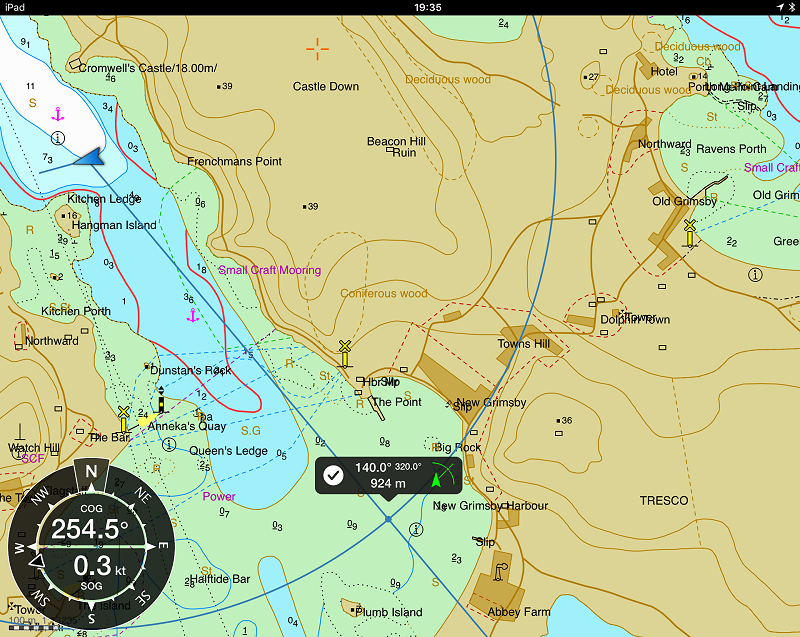The height and width of the screenshot is (637, 800).
Task: Tap the Hotel label
Action: coord(664,71)
